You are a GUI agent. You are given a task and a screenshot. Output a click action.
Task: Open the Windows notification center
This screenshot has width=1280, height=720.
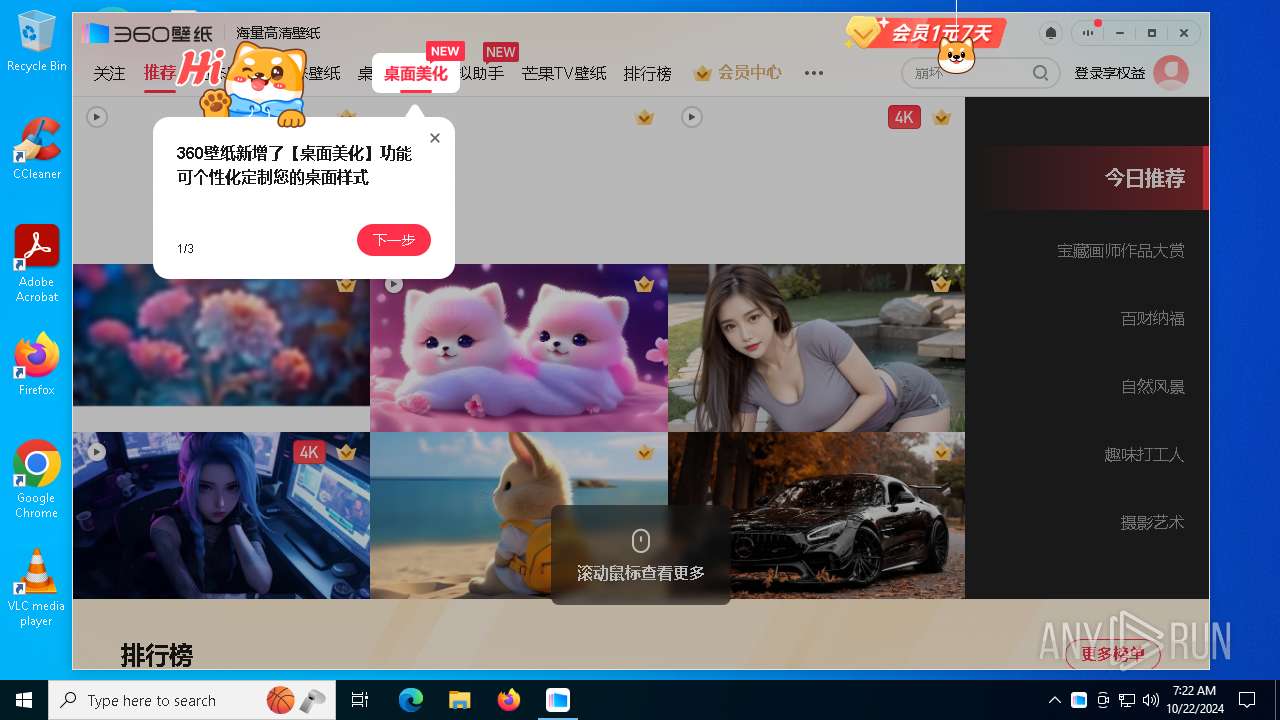(1247, 700)
